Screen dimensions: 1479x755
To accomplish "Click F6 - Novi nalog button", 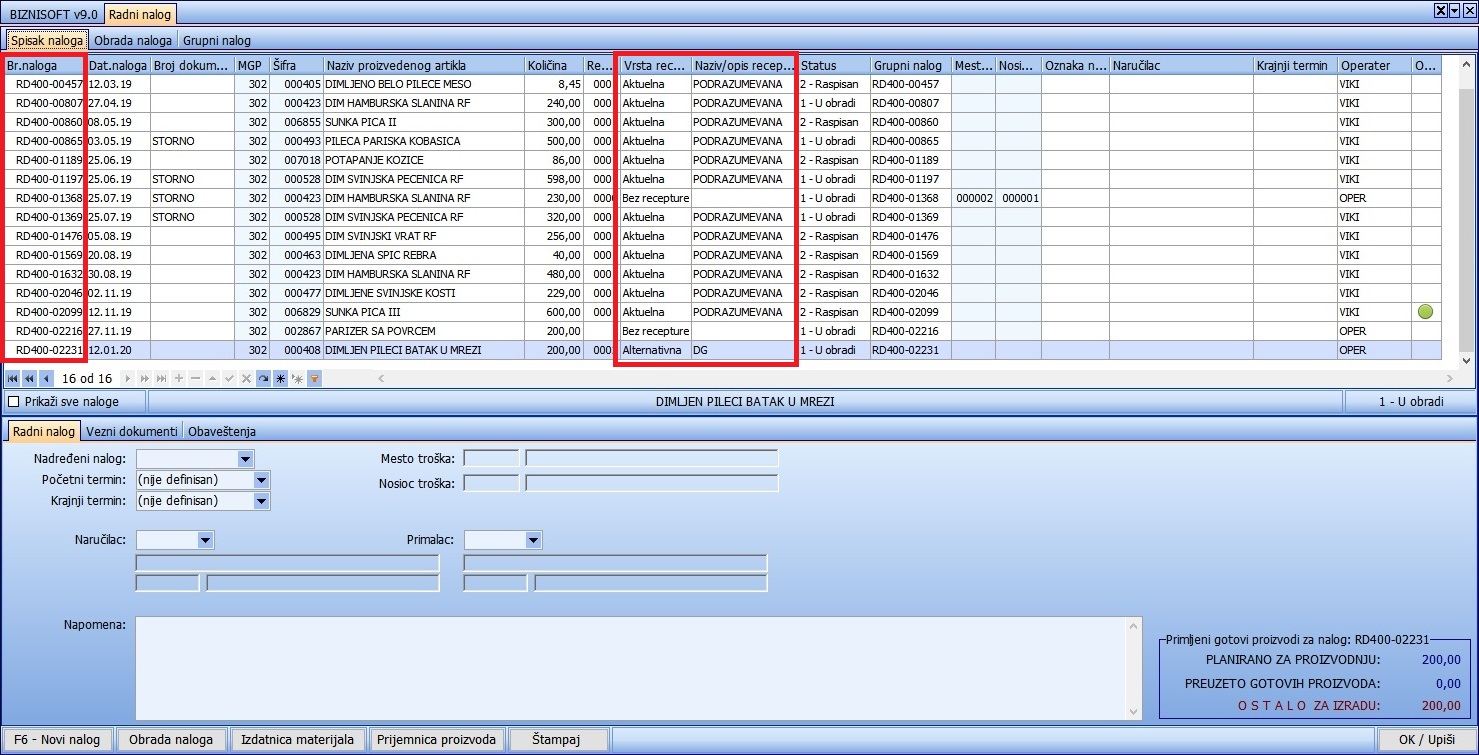I will coord(58,740).
